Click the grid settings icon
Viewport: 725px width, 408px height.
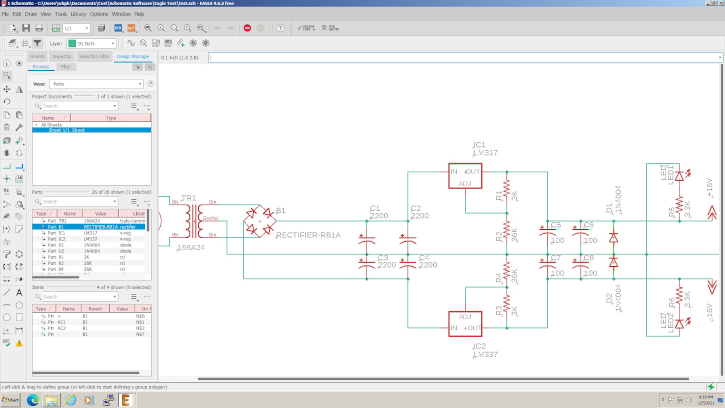25,43
